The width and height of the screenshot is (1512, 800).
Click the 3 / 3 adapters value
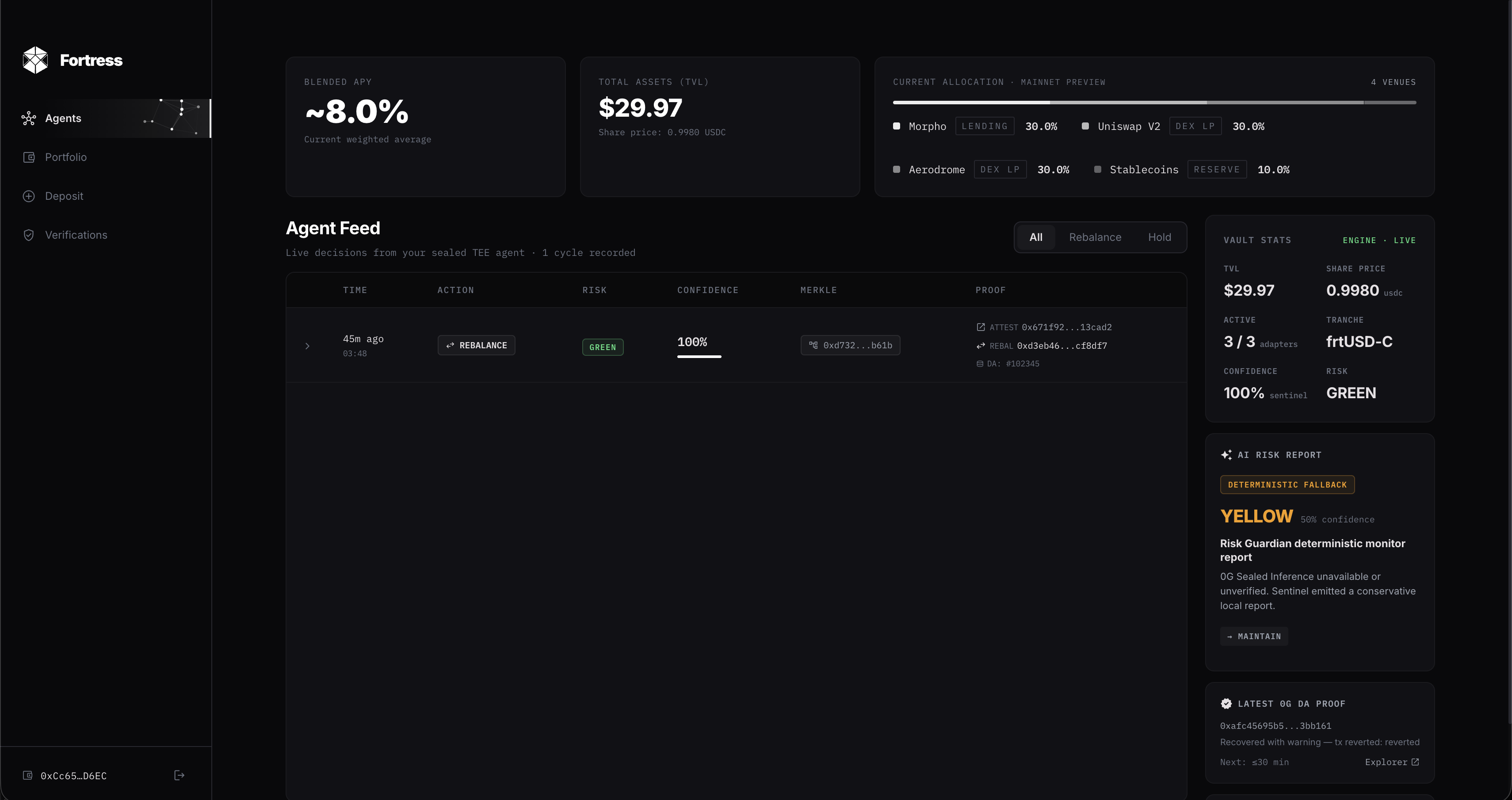pyautogui.click(x=1260, y=342)
